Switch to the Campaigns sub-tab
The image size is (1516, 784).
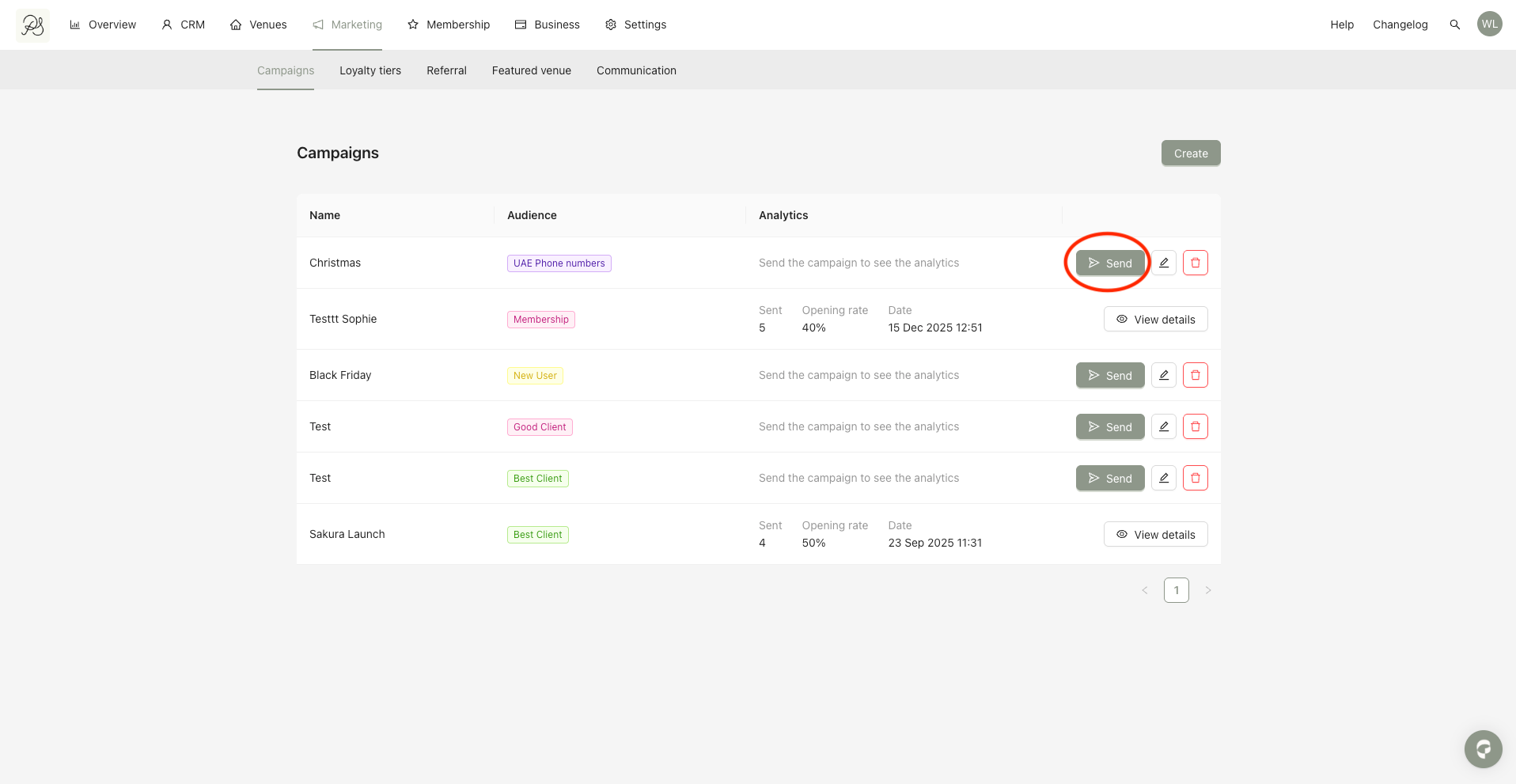(x=286, y=70)
